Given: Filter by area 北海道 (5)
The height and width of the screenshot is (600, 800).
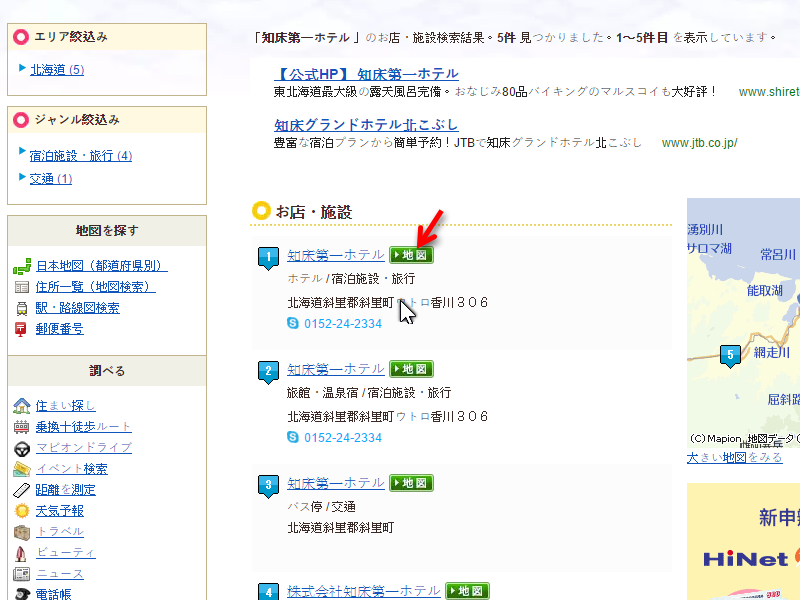Looking at the screenshot, I should tap(57, 69).
